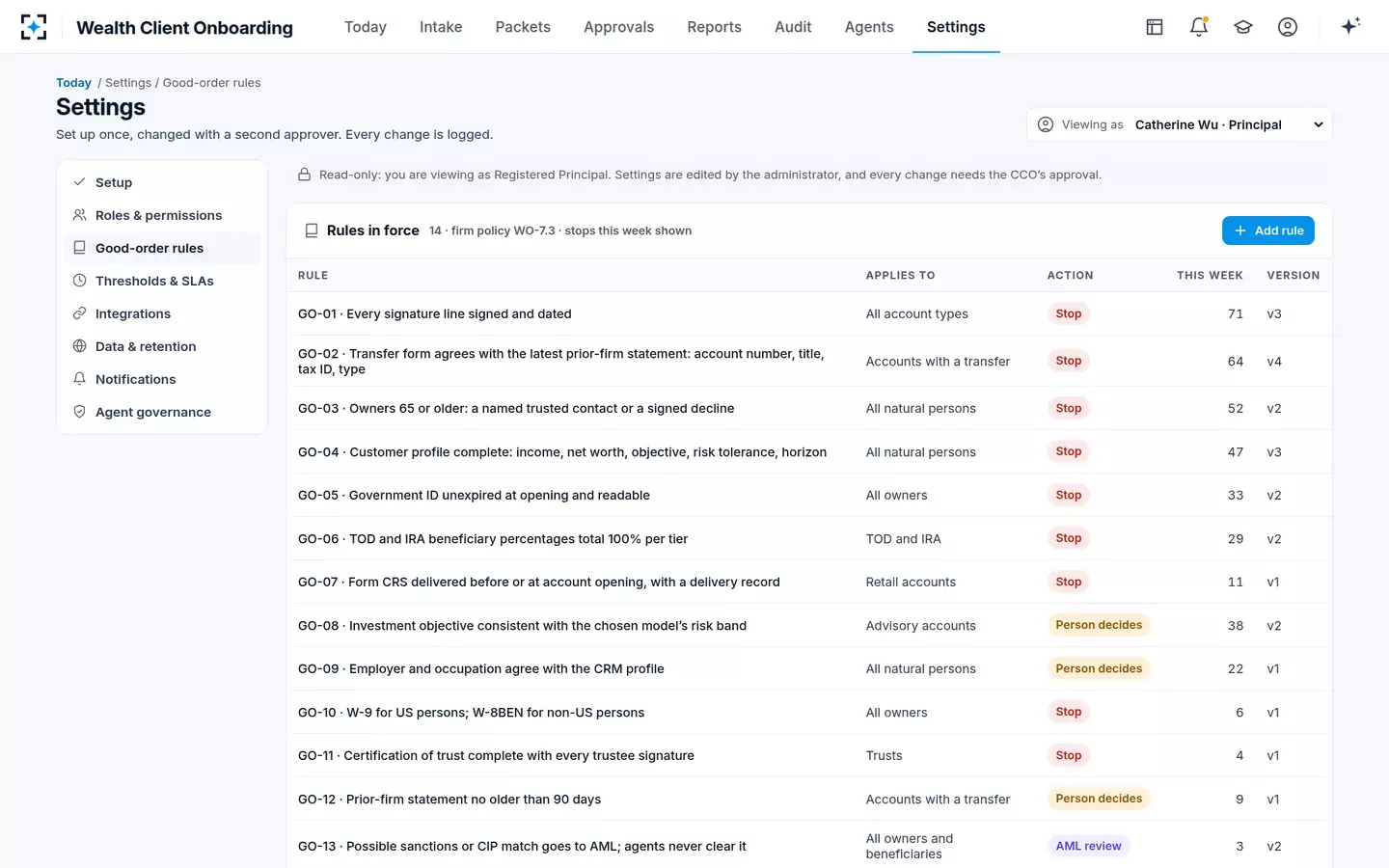The image size is (1389, 868).
Task: Click Person decides badge on rule GO-09
Action: [1099, 668]
